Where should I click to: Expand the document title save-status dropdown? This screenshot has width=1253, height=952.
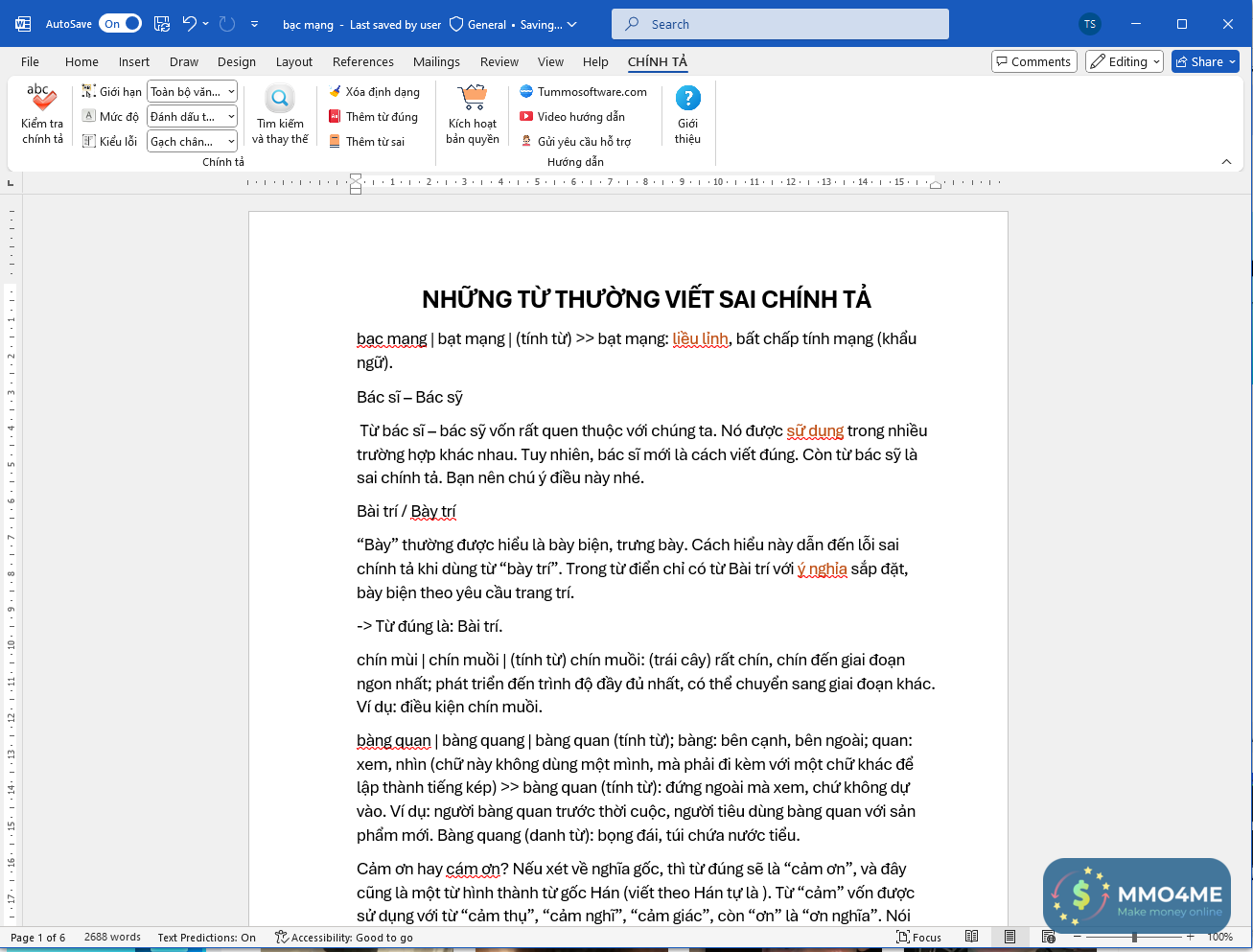pyautogui.click(x=572, y=24)
